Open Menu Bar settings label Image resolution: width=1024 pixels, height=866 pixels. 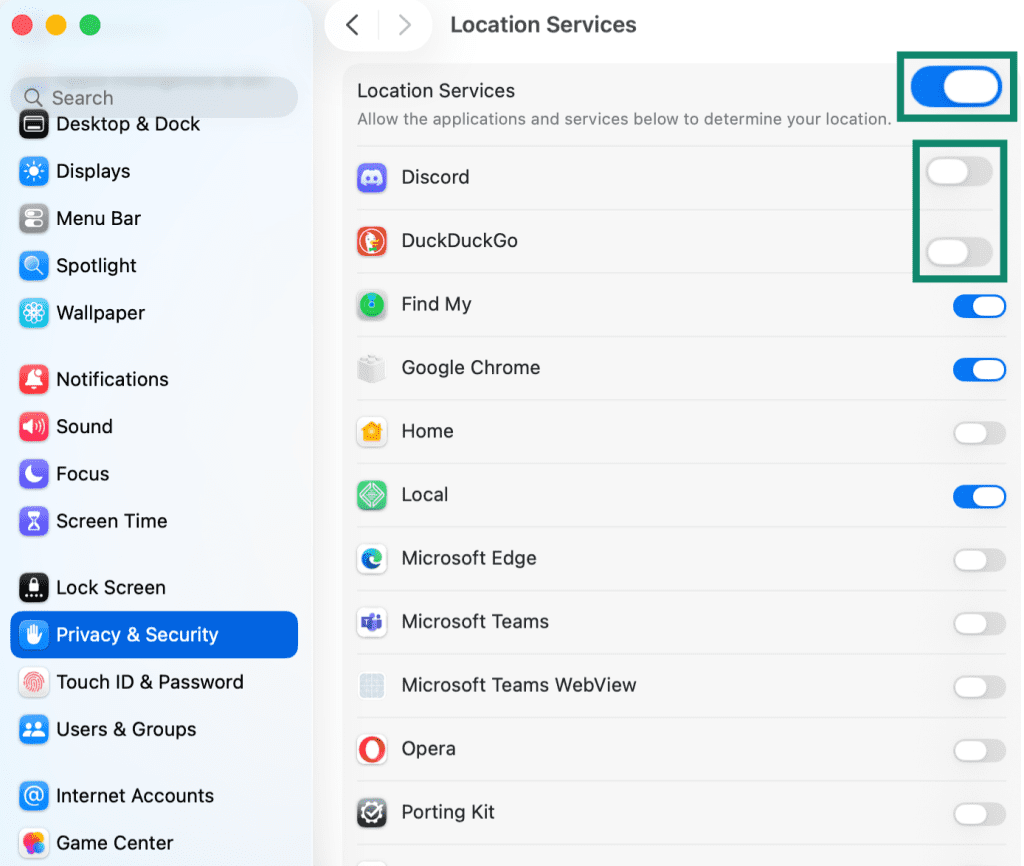[99, 219]
